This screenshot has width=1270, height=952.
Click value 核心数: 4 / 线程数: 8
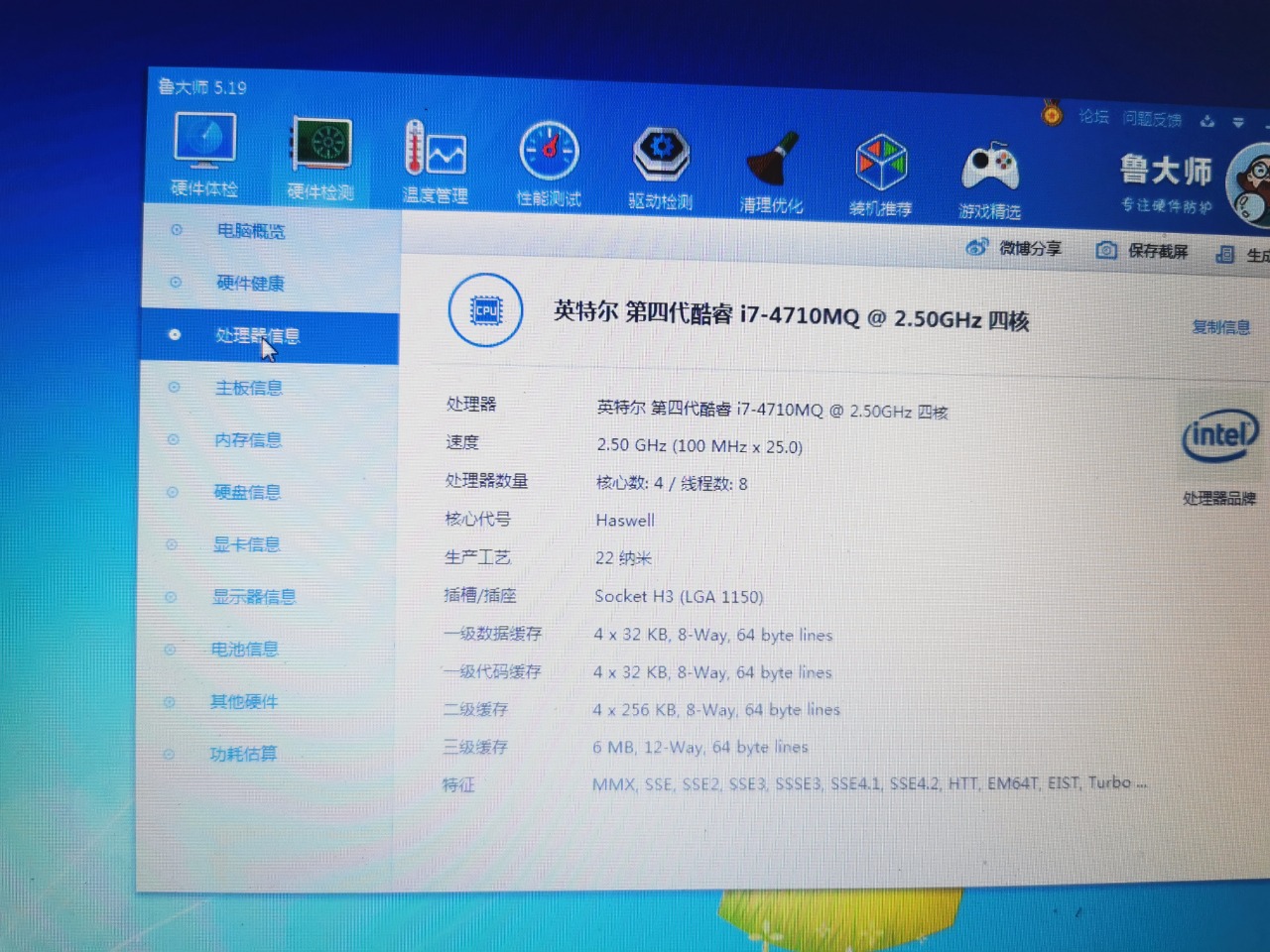click(672, 483)
